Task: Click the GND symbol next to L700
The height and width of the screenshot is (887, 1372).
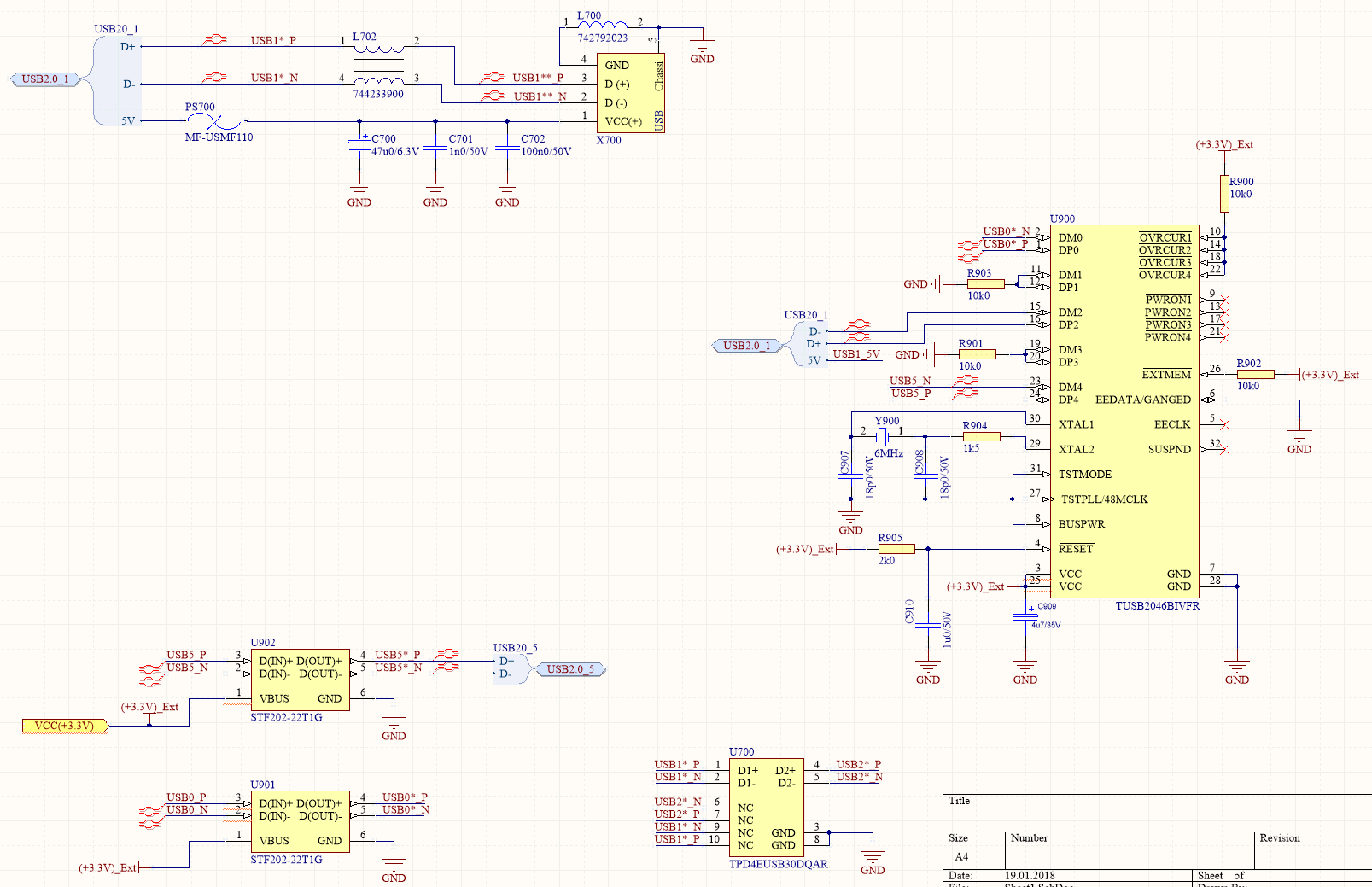Action: (702, 52)
